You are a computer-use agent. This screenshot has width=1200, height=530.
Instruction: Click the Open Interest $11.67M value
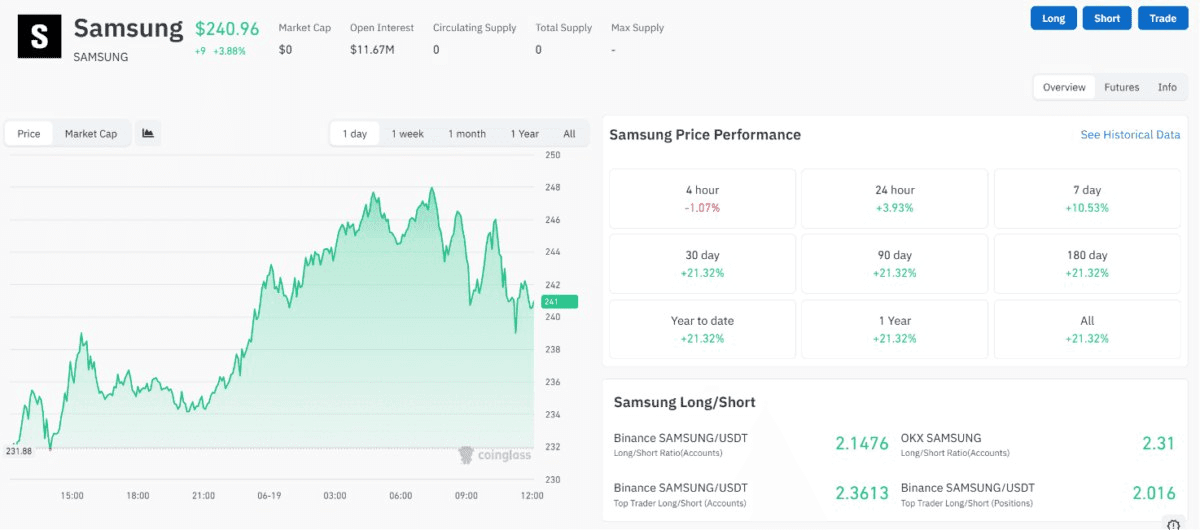click(x=371, y=49)
